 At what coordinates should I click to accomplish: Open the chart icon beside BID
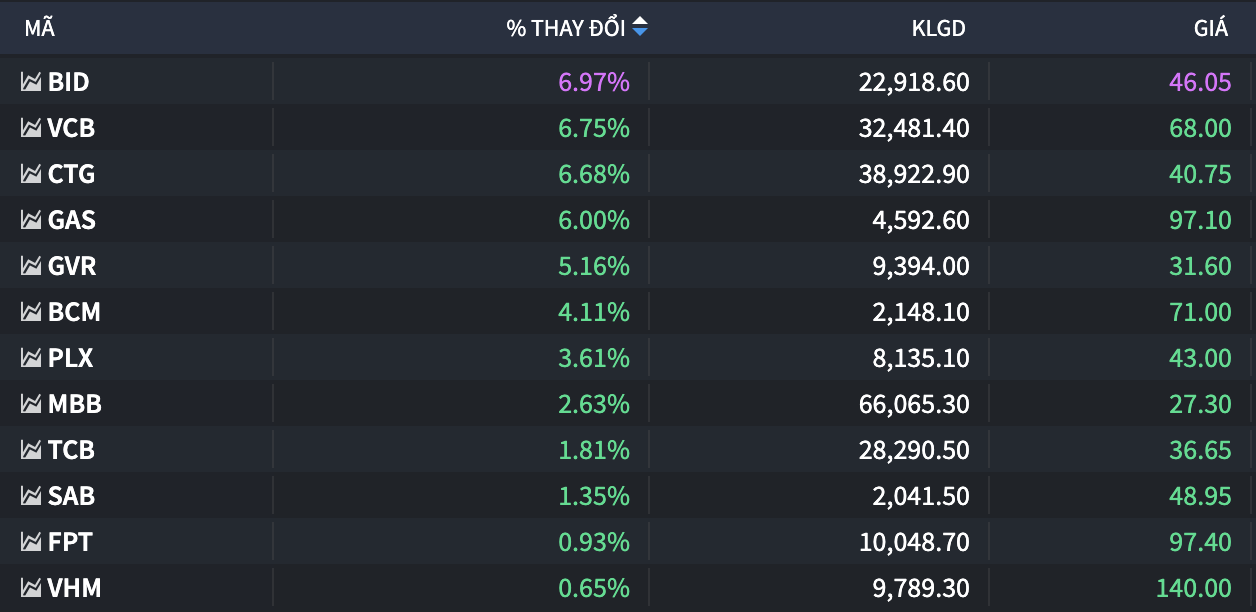point(31,82)
